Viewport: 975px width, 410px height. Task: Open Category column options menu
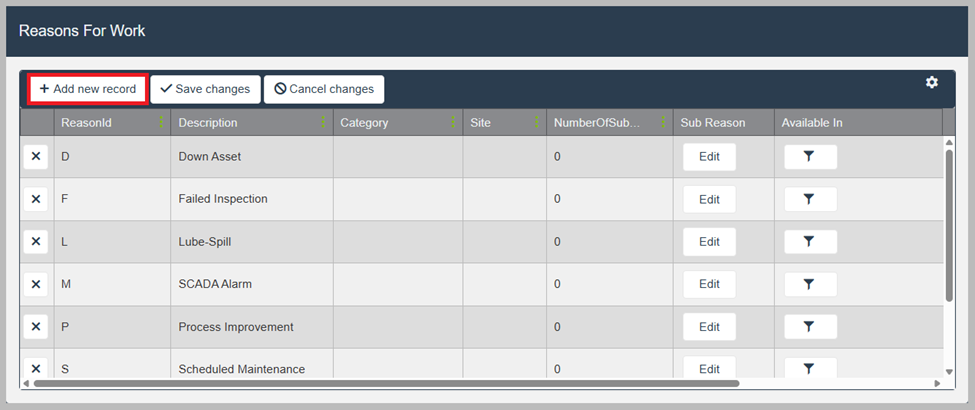click(x=453, y=122)
